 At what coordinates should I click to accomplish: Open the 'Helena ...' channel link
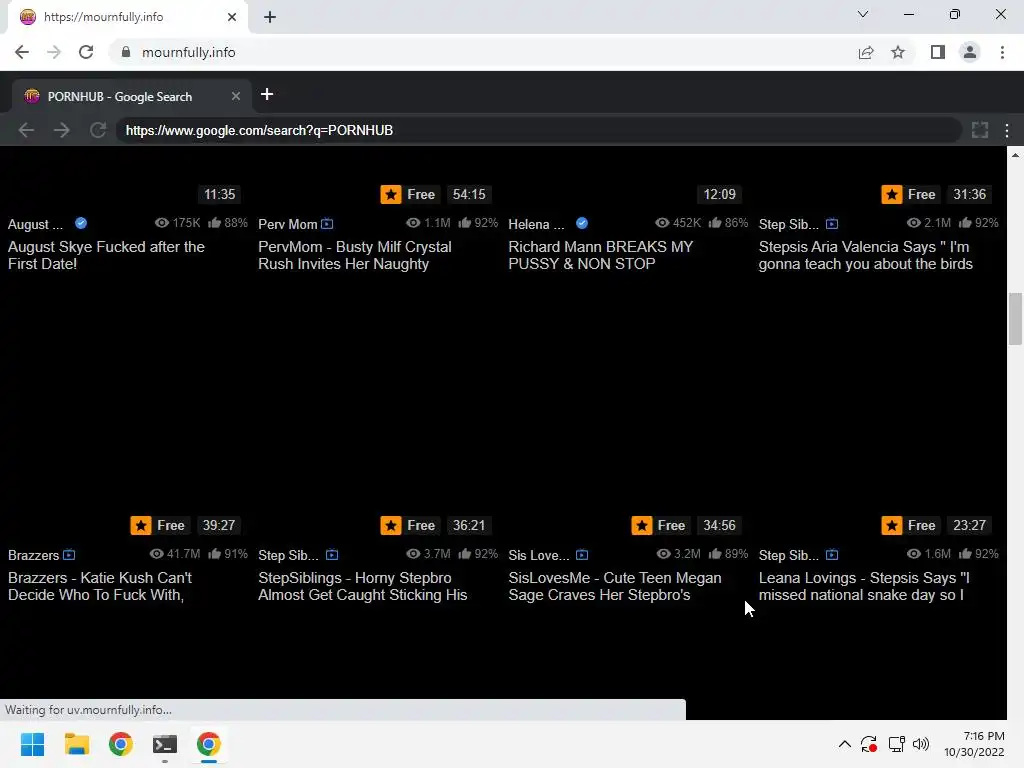tap(536, 225)
